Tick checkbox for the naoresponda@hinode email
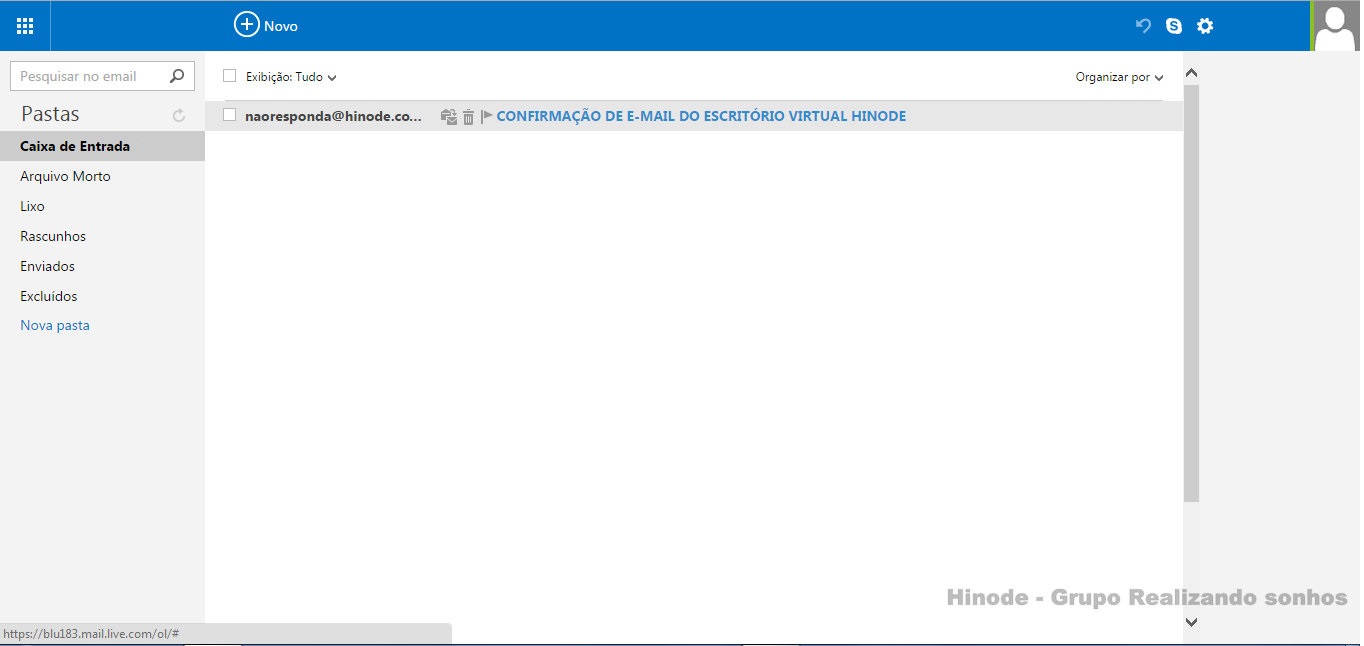1364x646 pixels. pyautogui.click(x=229, y=115)
